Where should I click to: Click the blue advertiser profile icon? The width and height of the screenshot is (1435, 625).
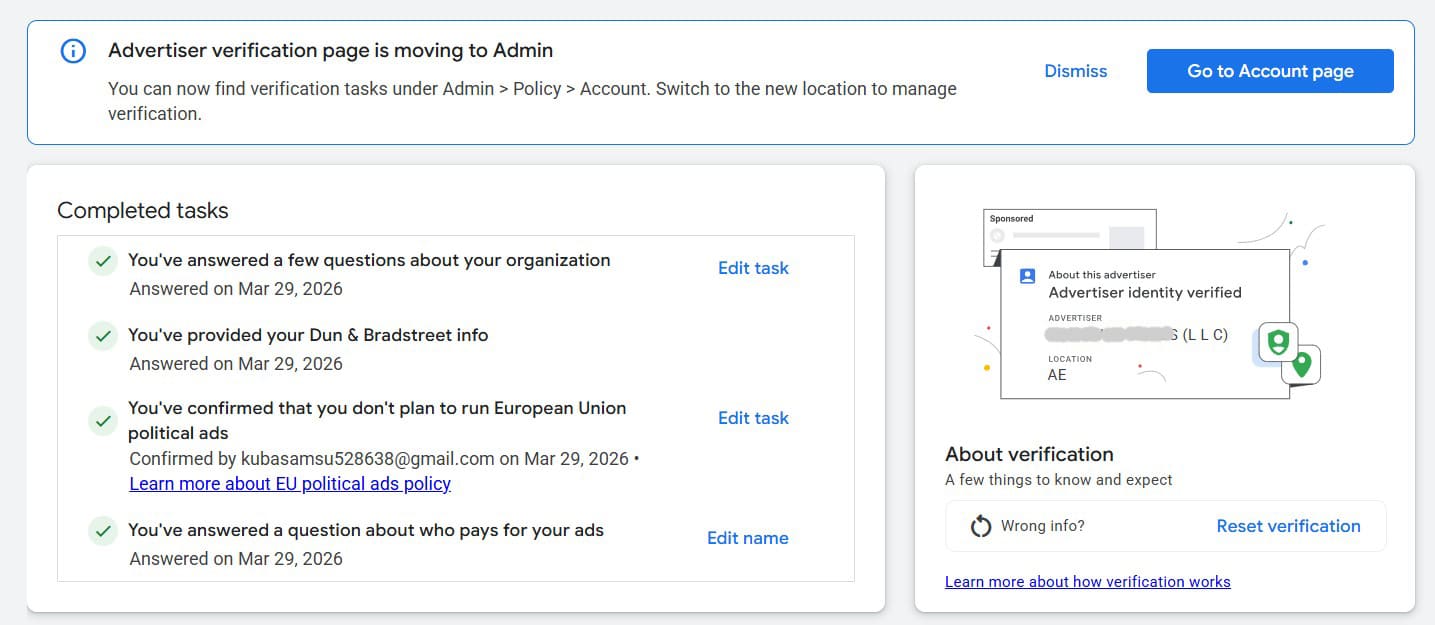pyautogui.click(x=1027, y=276)
